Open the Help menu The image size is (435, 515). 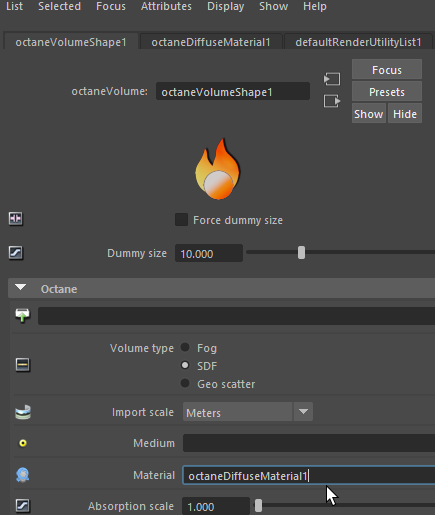[x=315, y=6]
